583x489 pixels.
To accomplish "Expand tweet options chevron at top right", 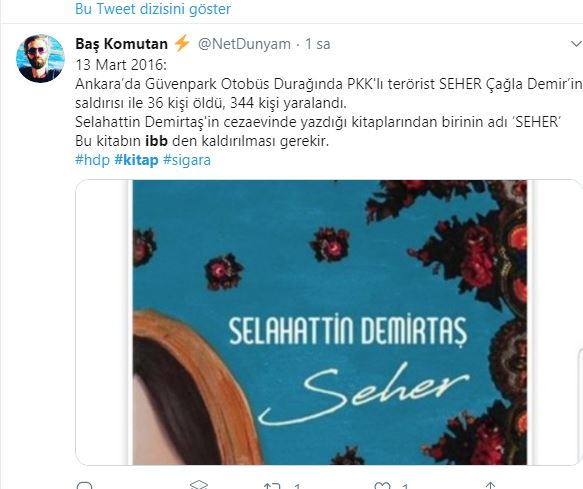I will click(x=576, y=44).
